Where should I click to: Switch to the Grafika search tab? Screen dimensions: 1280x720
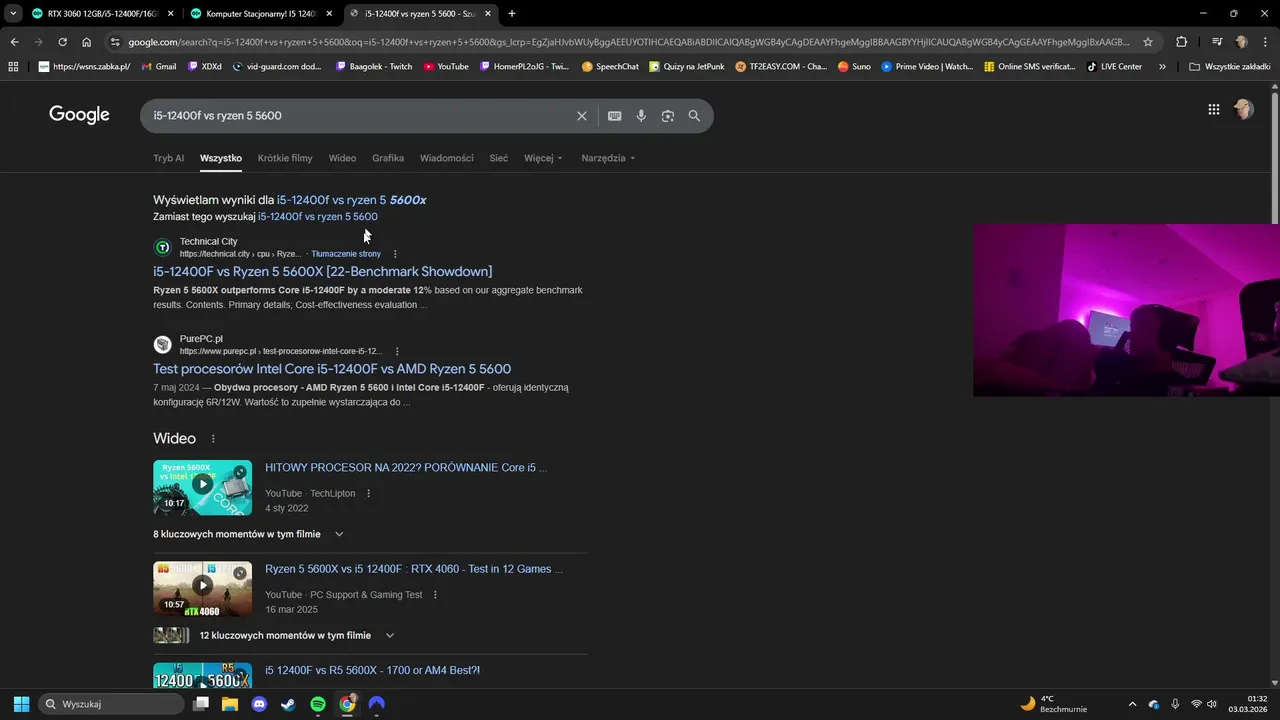[x=388, y=158]
